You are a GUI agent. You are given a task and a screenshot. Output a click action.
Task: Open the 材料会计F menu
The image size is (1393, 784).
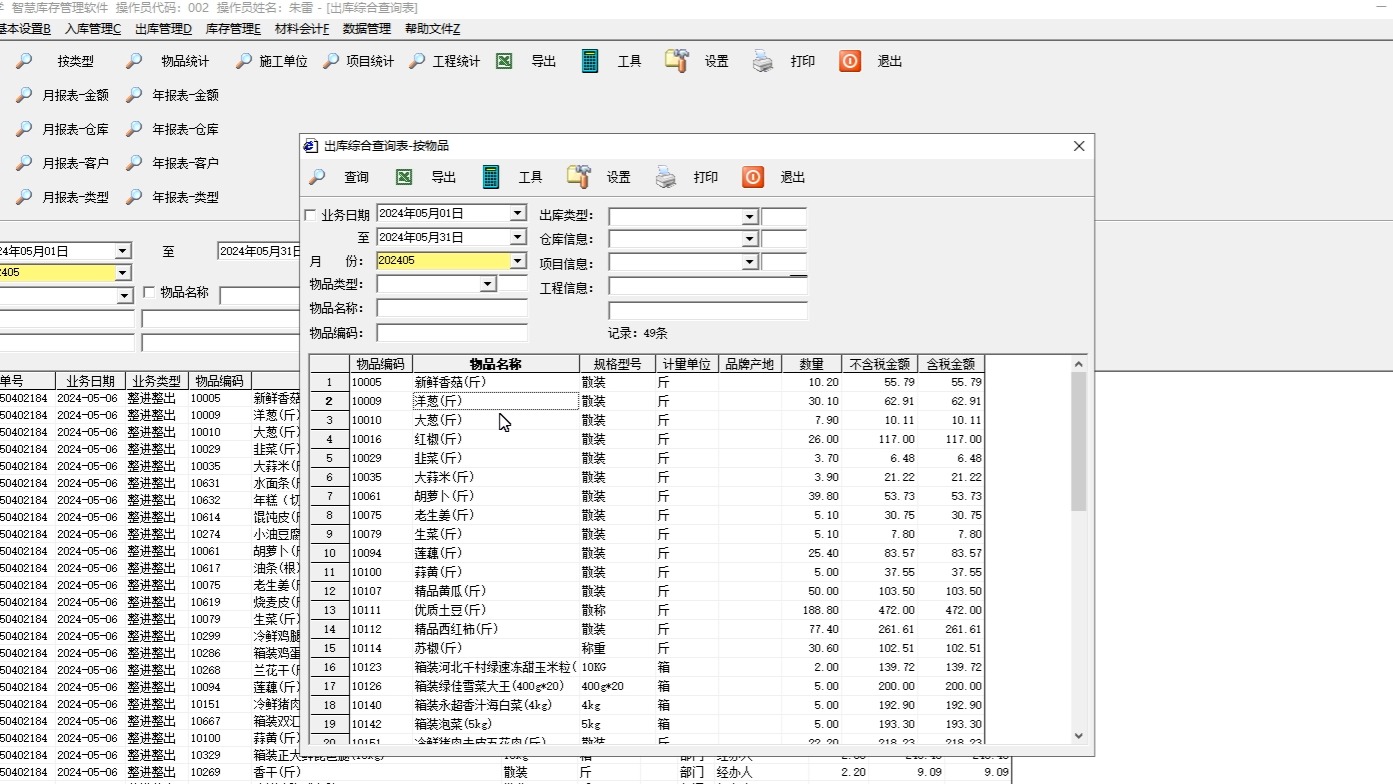point(302,29)
